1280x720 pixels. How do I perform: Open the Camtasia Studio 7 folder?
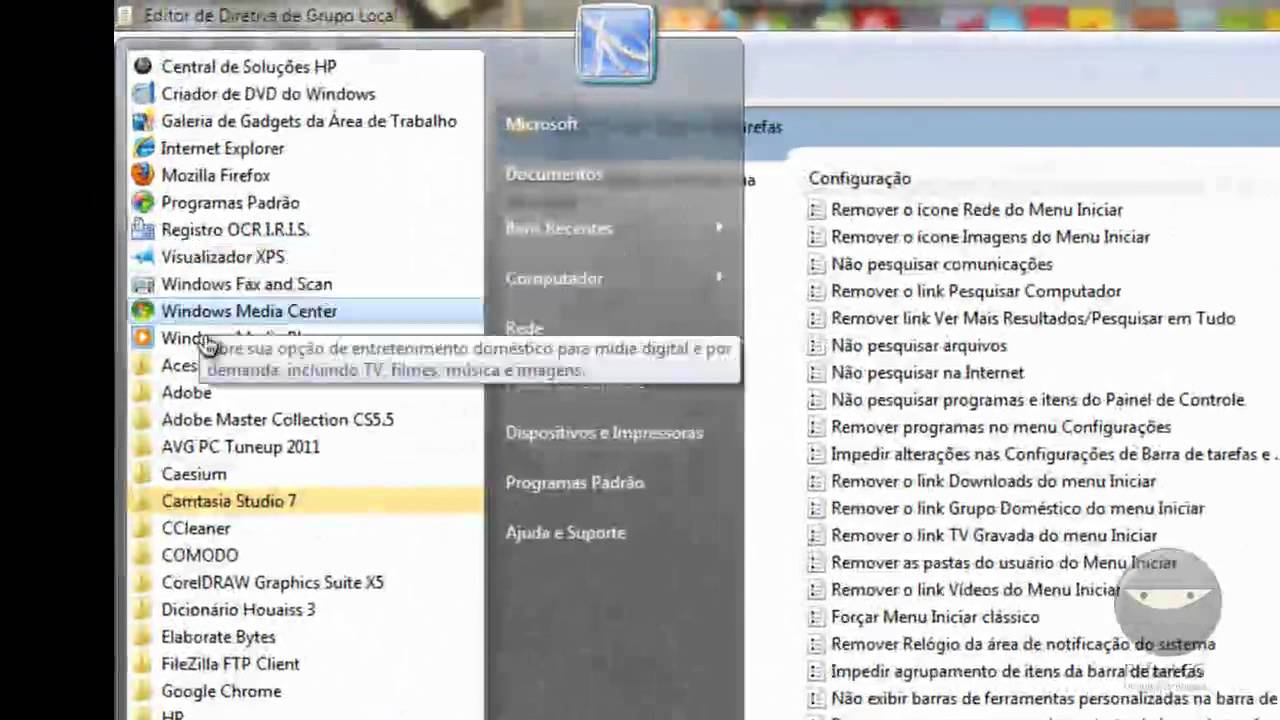point(306,501)
